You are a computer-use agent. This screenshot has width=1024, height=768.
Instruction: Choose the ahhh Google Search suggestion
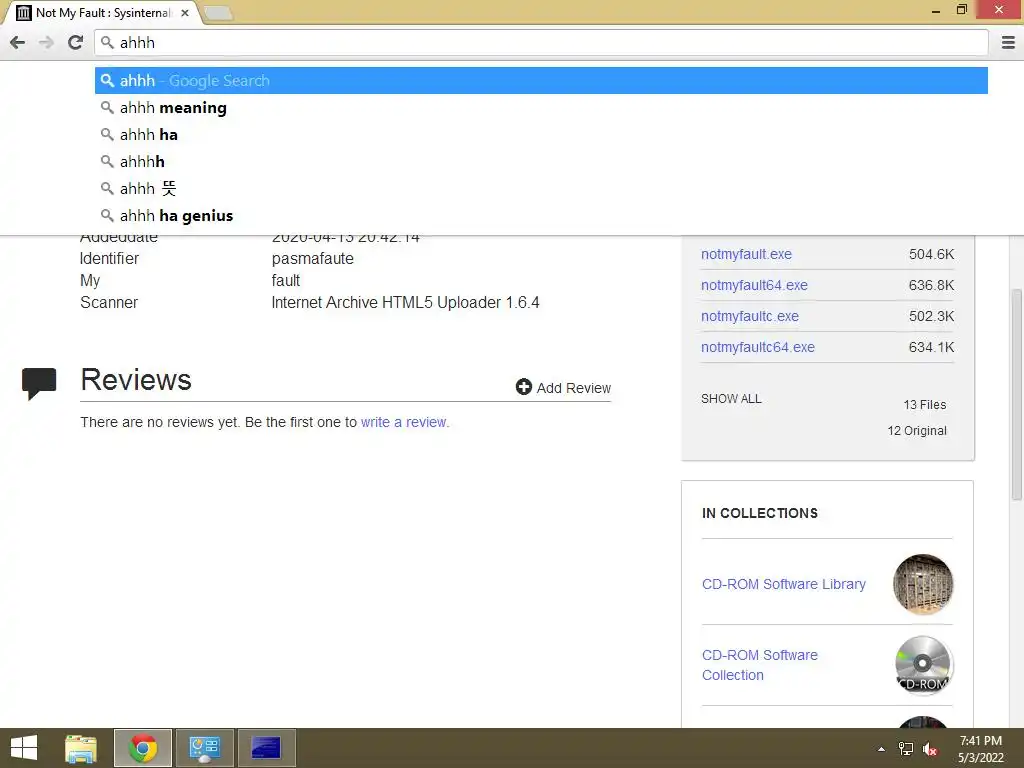click(x=541, y=80)
